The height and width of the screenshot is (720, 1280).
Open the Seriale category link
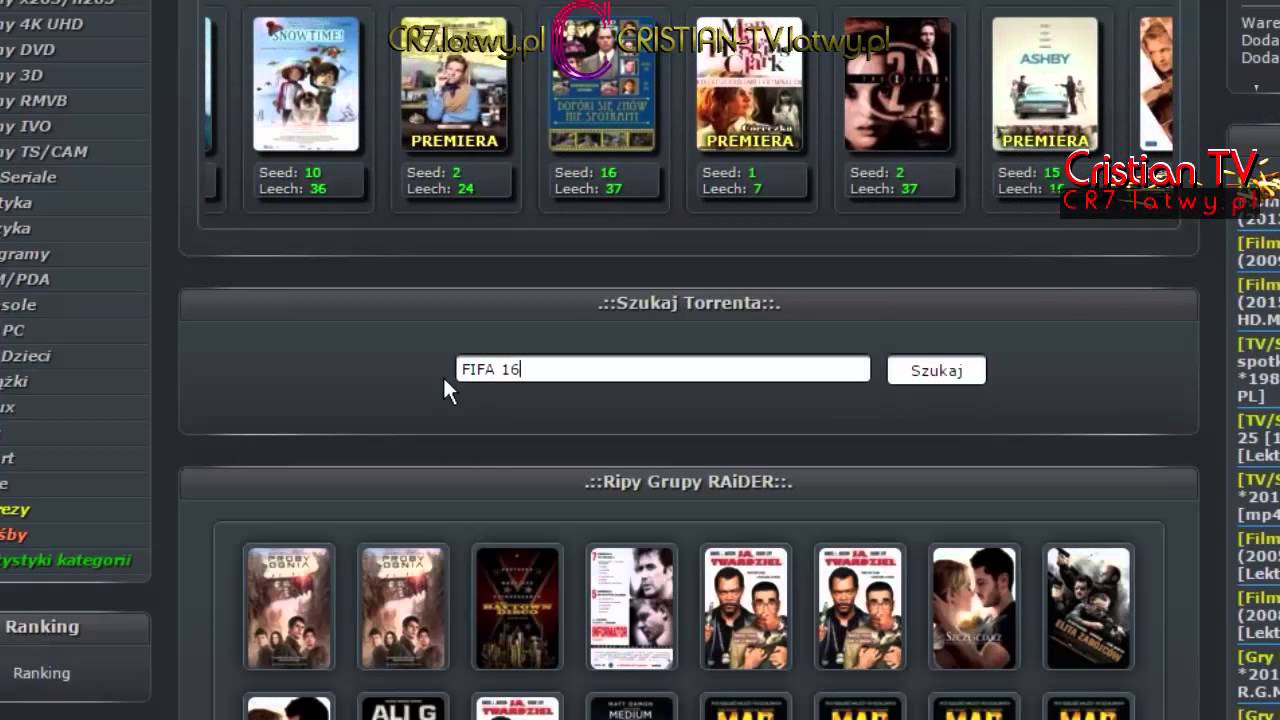point(28,177)
